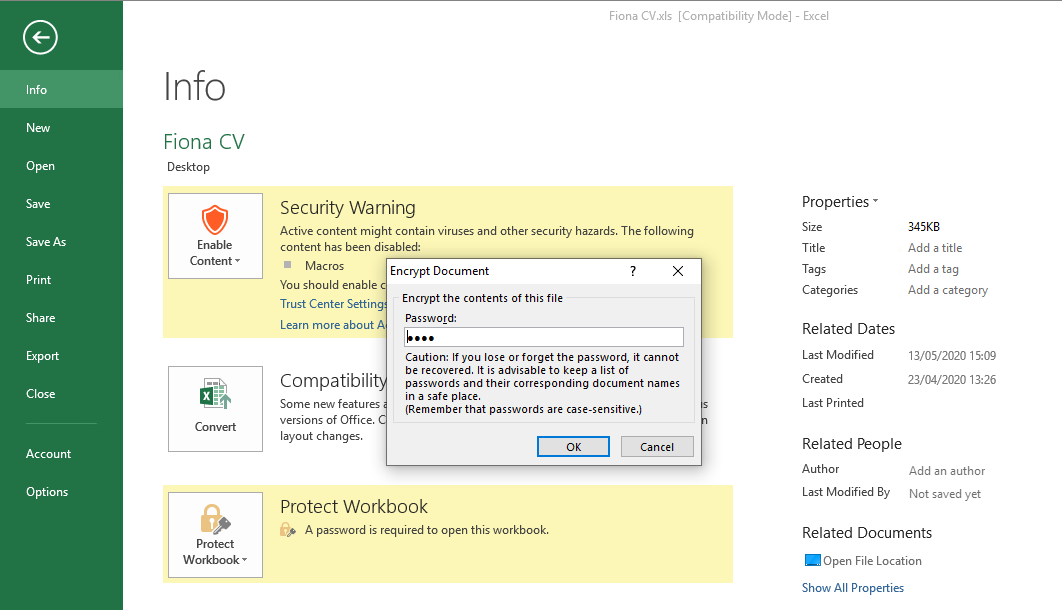Click the Security Warning heading
This screenshot has height=610, width=1062.
click(x=347, y=208)
